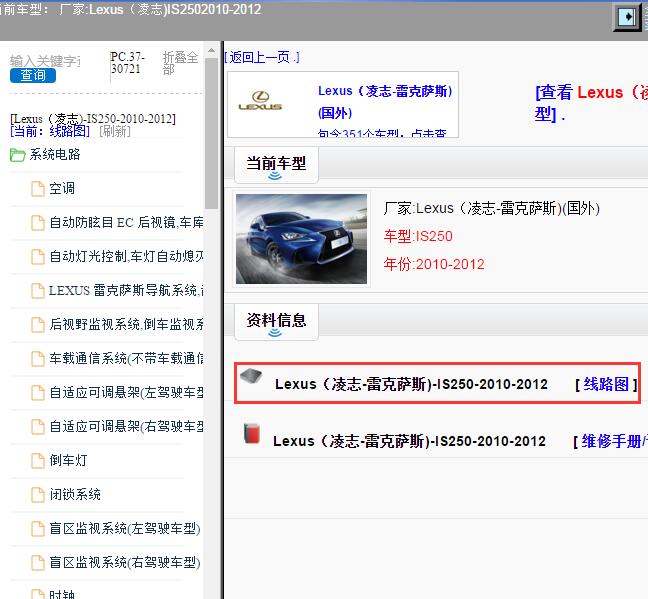Click document icon beside 后视野监视系统

(x=38, y=325)
